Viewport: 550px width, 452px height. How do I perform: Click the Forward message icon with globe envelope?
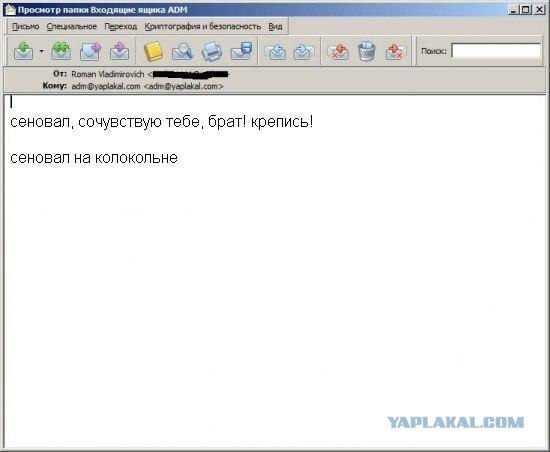coord(90,51)
